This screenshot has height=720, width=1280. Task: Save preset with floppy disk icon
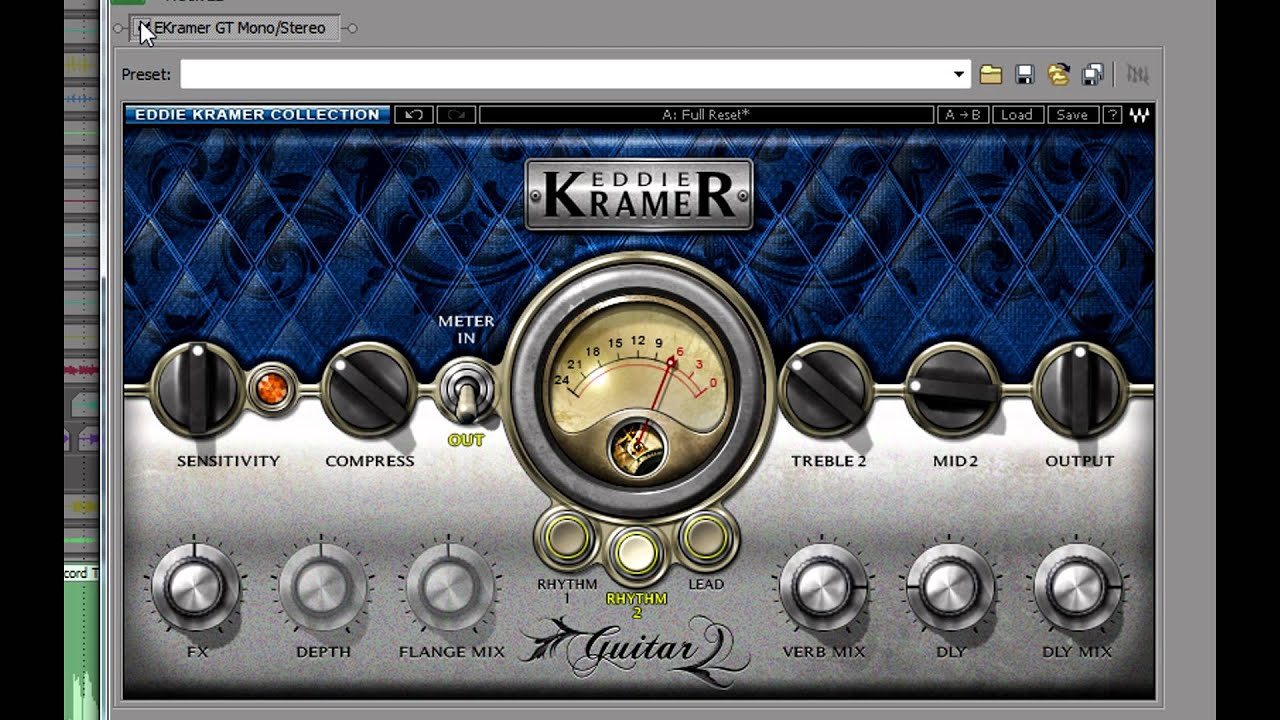pos(1024,74)
